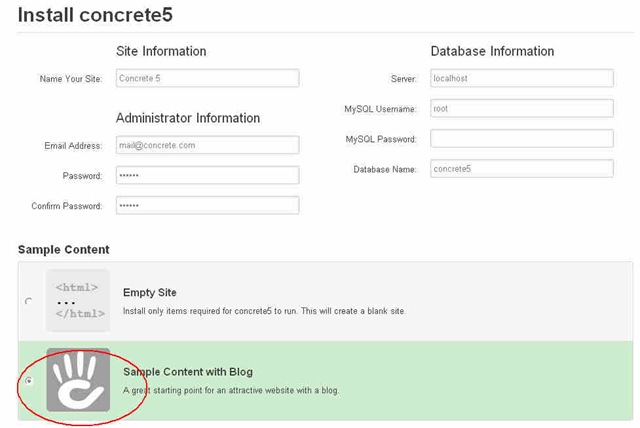Click the Name Your Site label
The image size is (640, 428).
click(x=71, y=79)
